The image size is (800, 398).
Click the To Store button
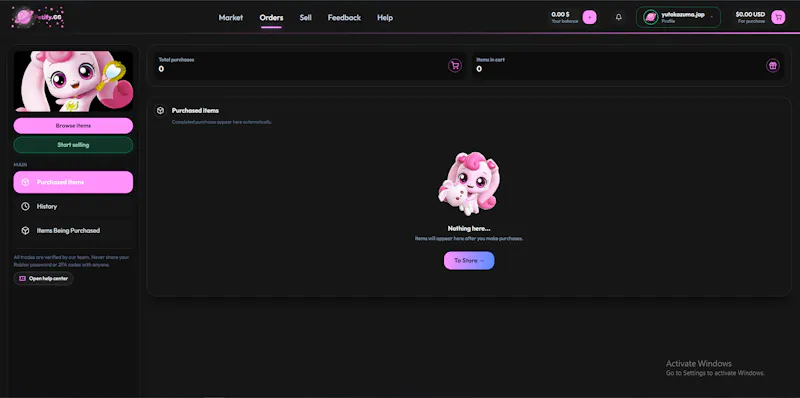(469, 260)
